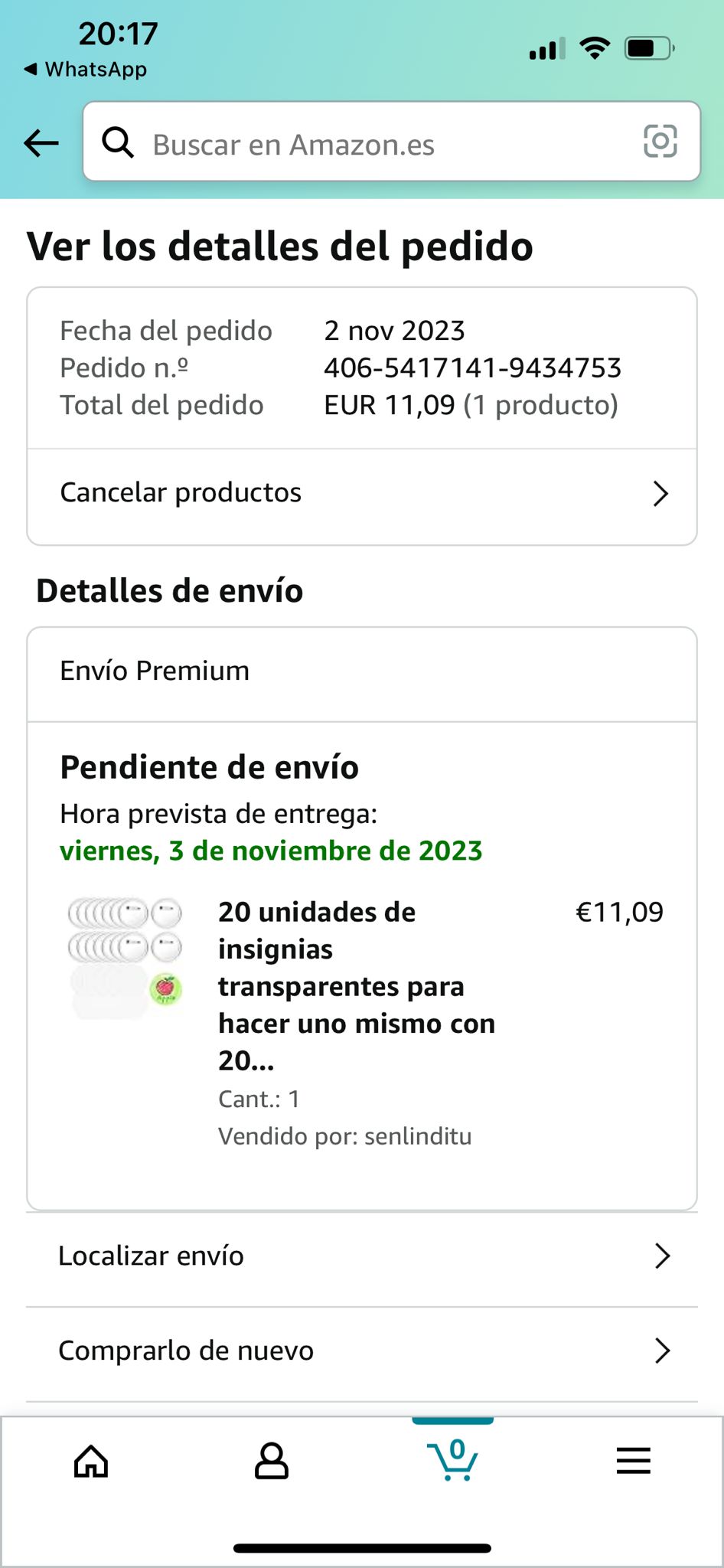
Task: Tap the iOS home indicator bar
Action: (362, 1548)
